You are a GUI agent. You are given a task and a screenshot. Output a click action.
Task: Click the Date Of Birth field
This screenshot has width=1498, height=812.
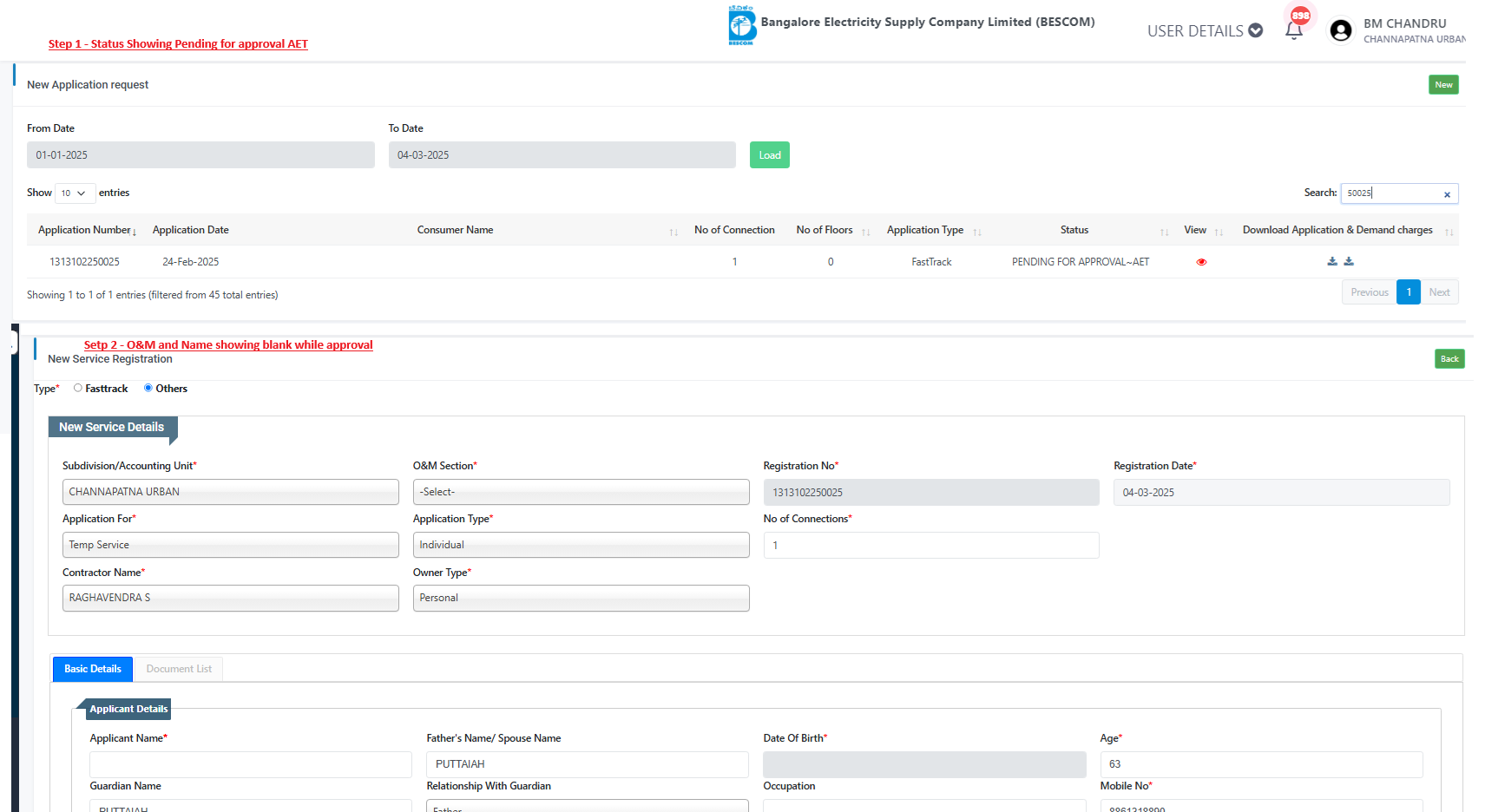point(924,764)
